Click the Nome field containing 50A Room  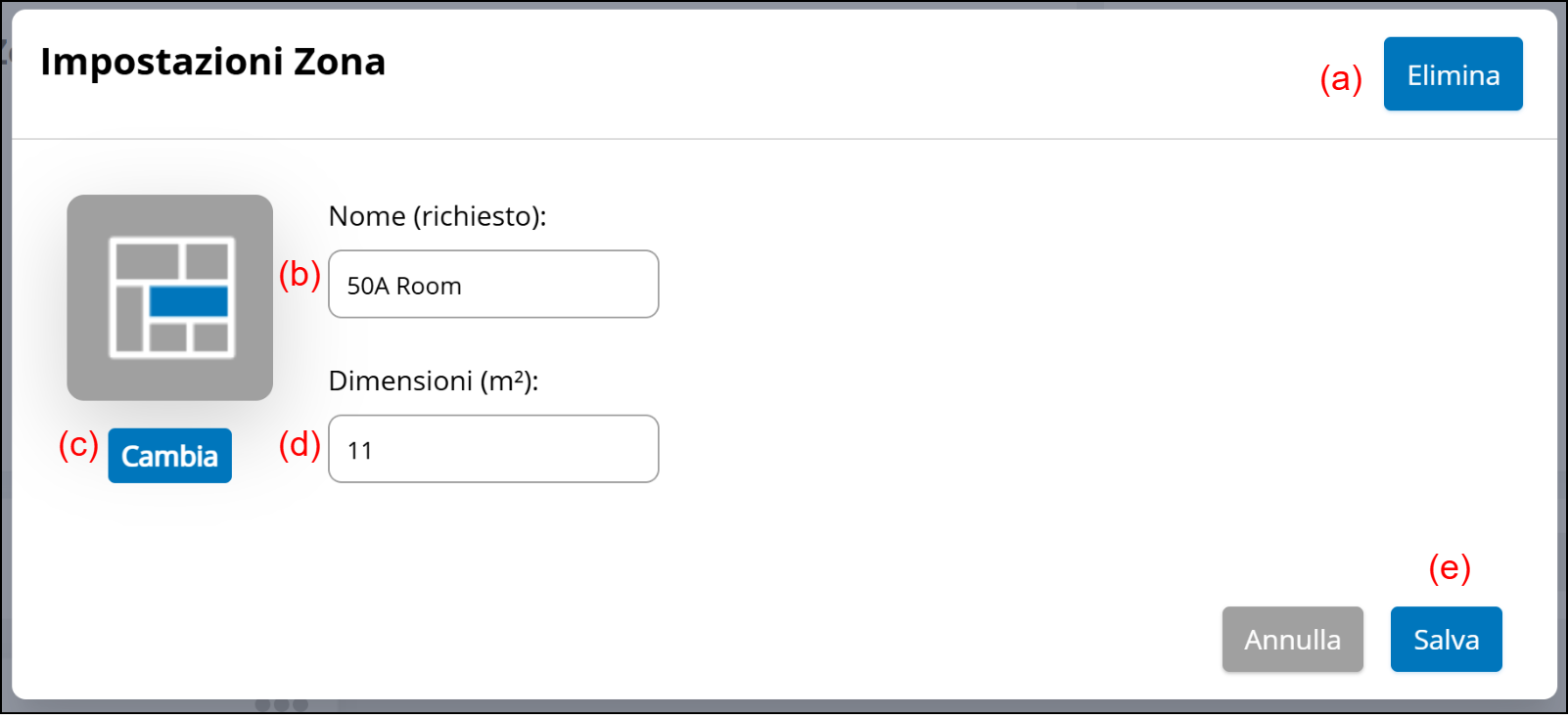(x=493, y=285)
